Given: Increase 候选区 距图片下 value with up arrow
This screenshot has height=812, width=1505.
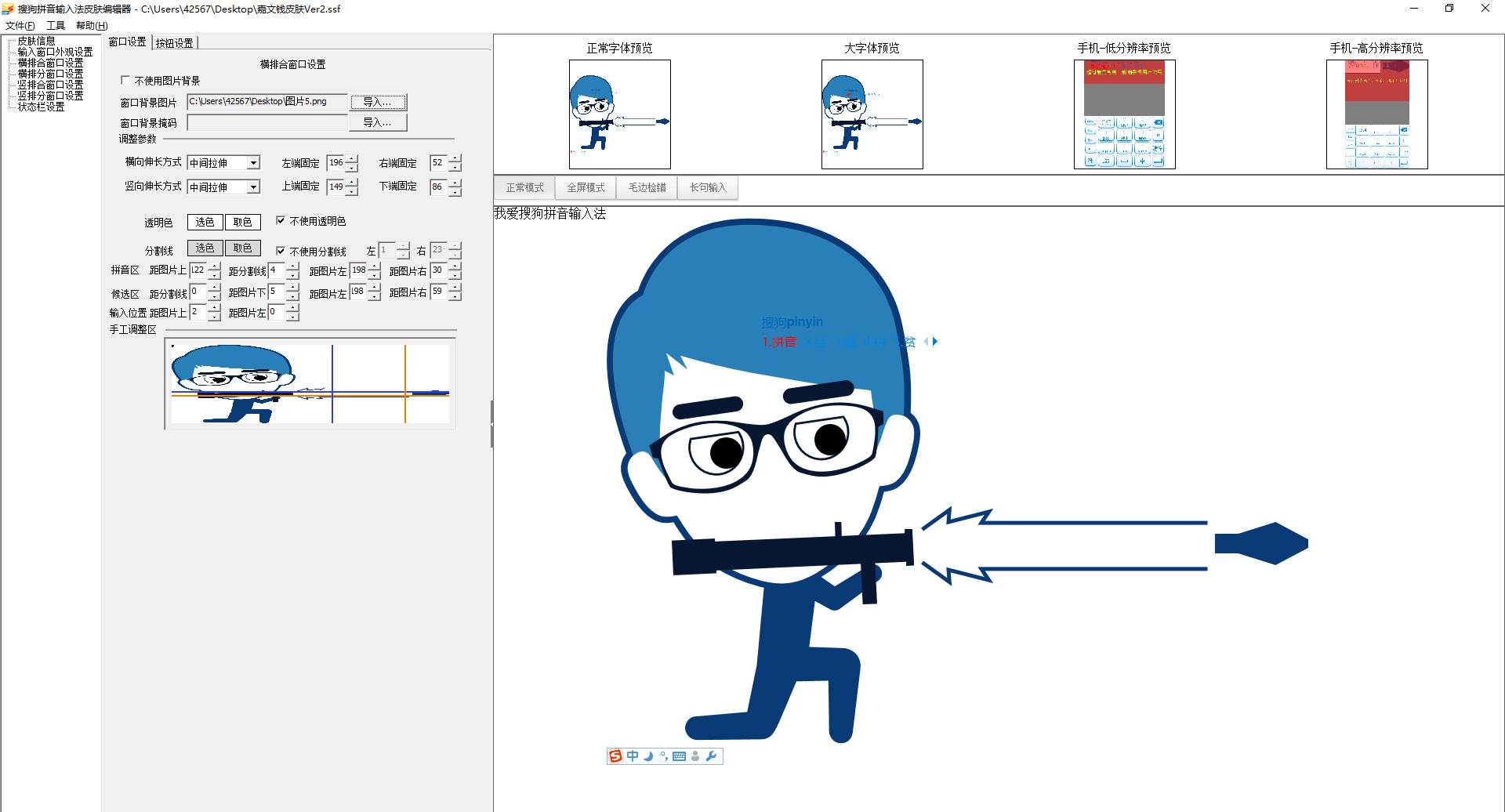Looking at the screenshot, I should coord(292,288).
